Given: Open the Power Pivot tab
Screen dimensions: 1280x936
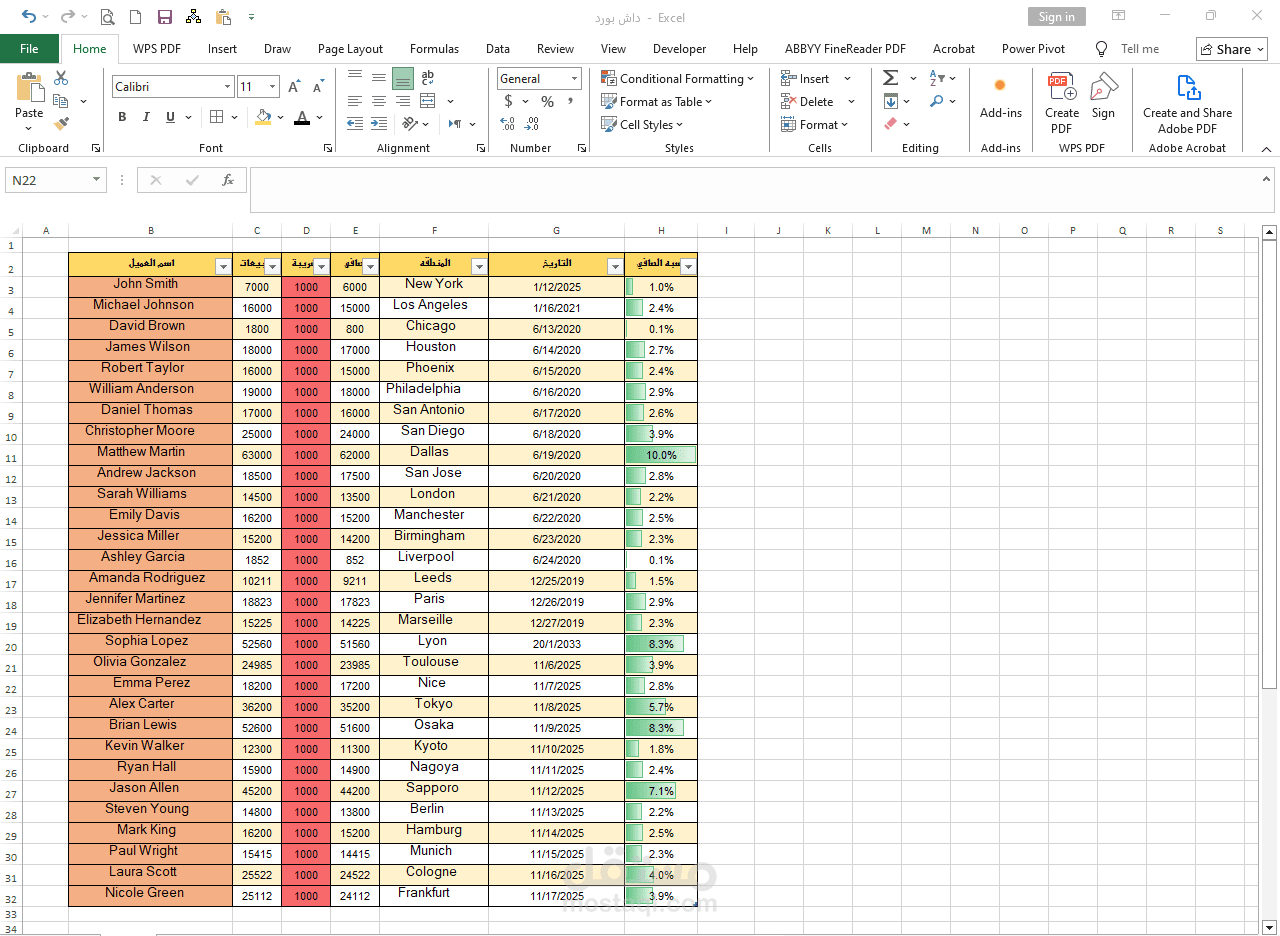Looking at the screenshot, I should pos(1032,48).
